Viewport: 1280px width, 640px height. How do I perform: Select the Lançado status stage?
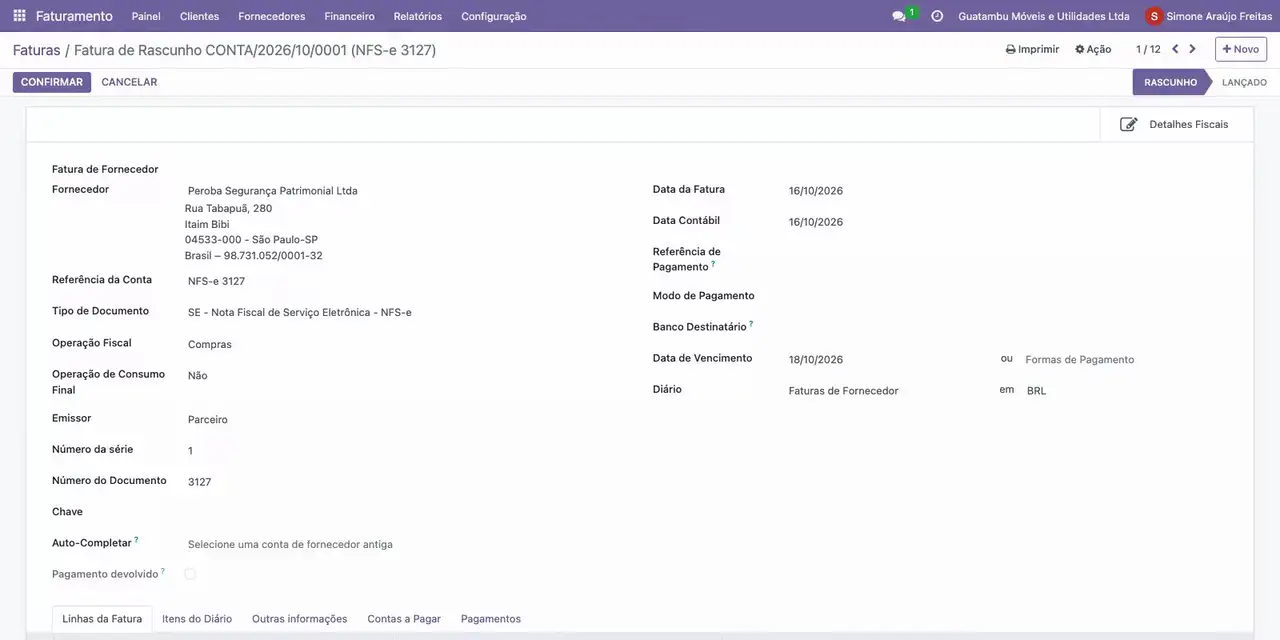coord(1244,82)
